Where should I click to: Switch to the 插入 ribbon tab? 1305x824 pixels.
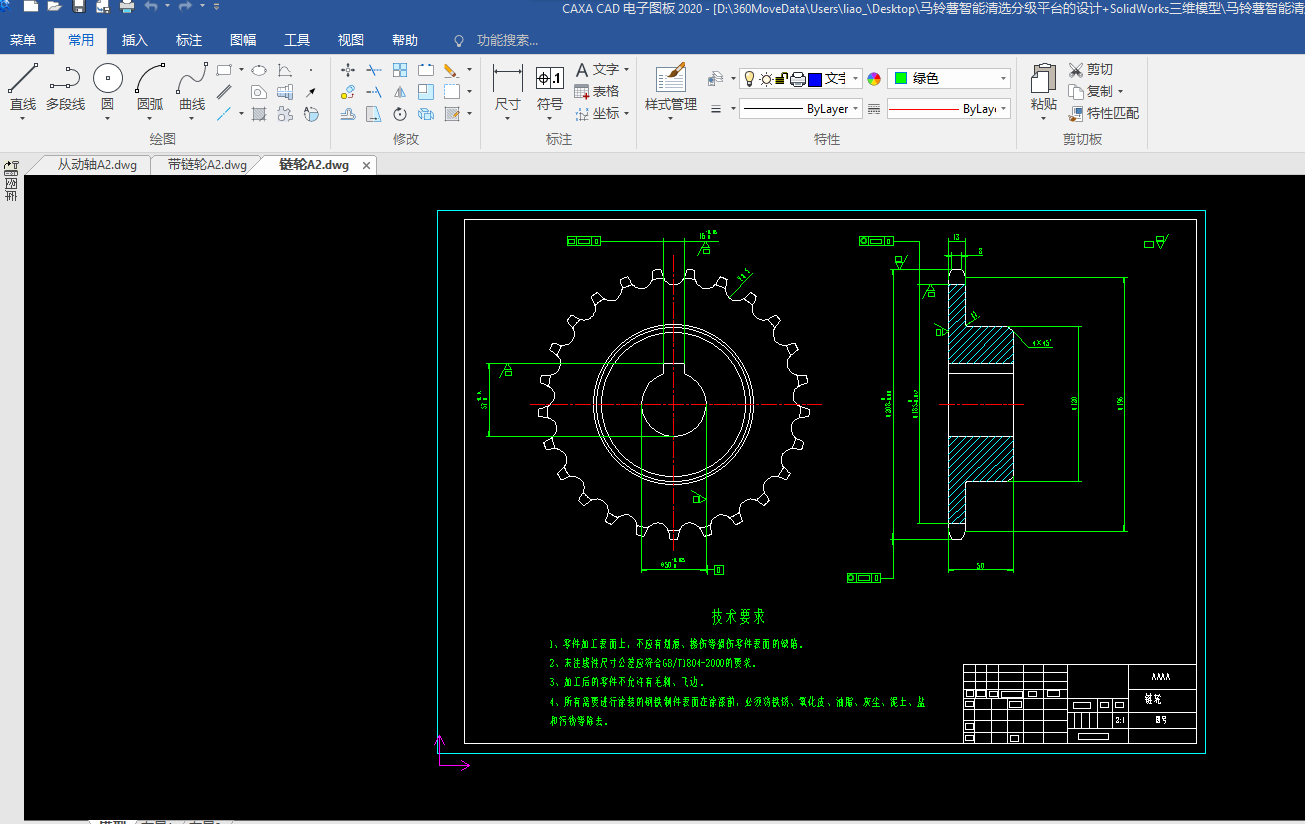[134, 41]
